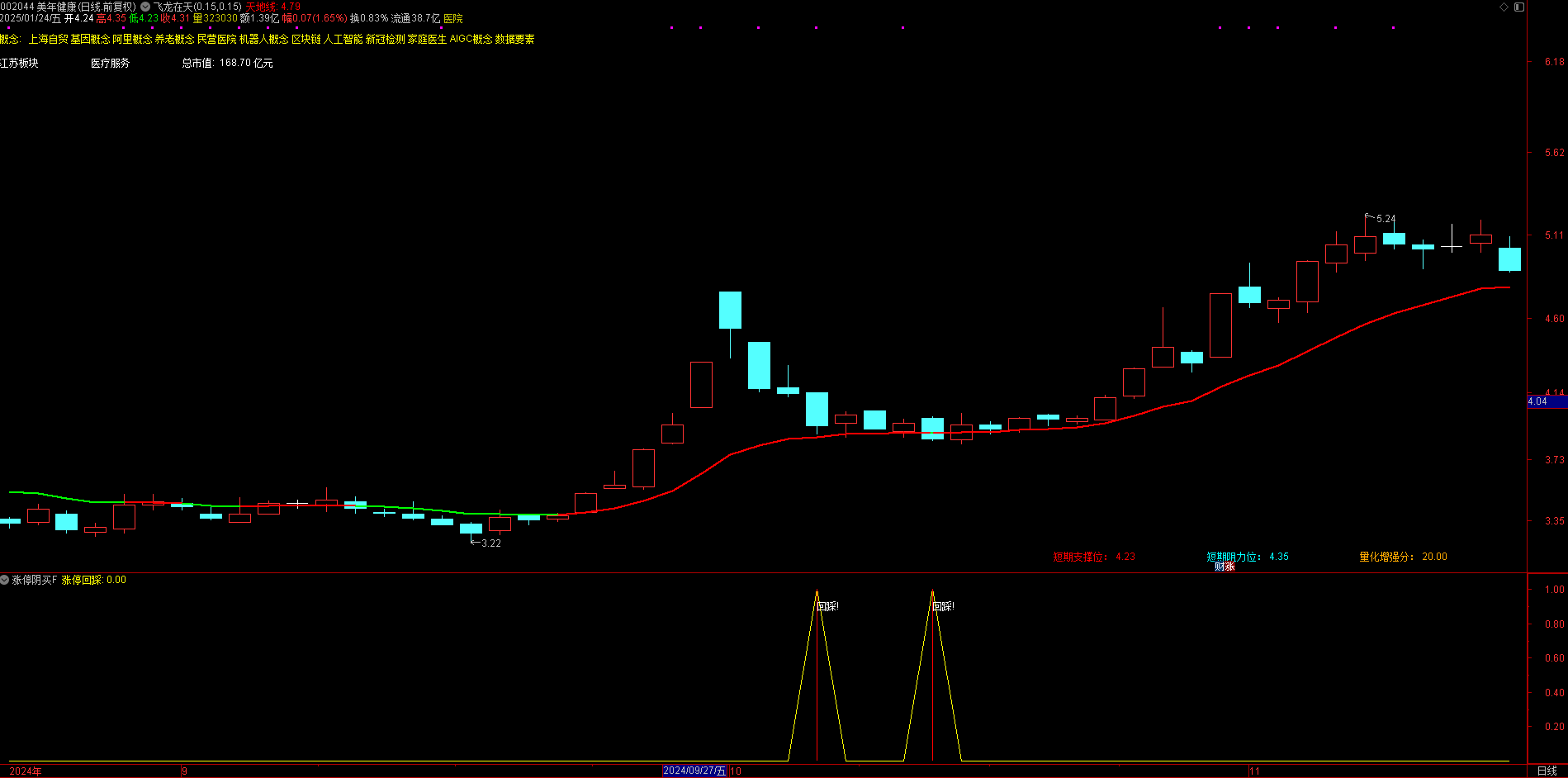Click the 医院 tag in quote line

[453, 18]
